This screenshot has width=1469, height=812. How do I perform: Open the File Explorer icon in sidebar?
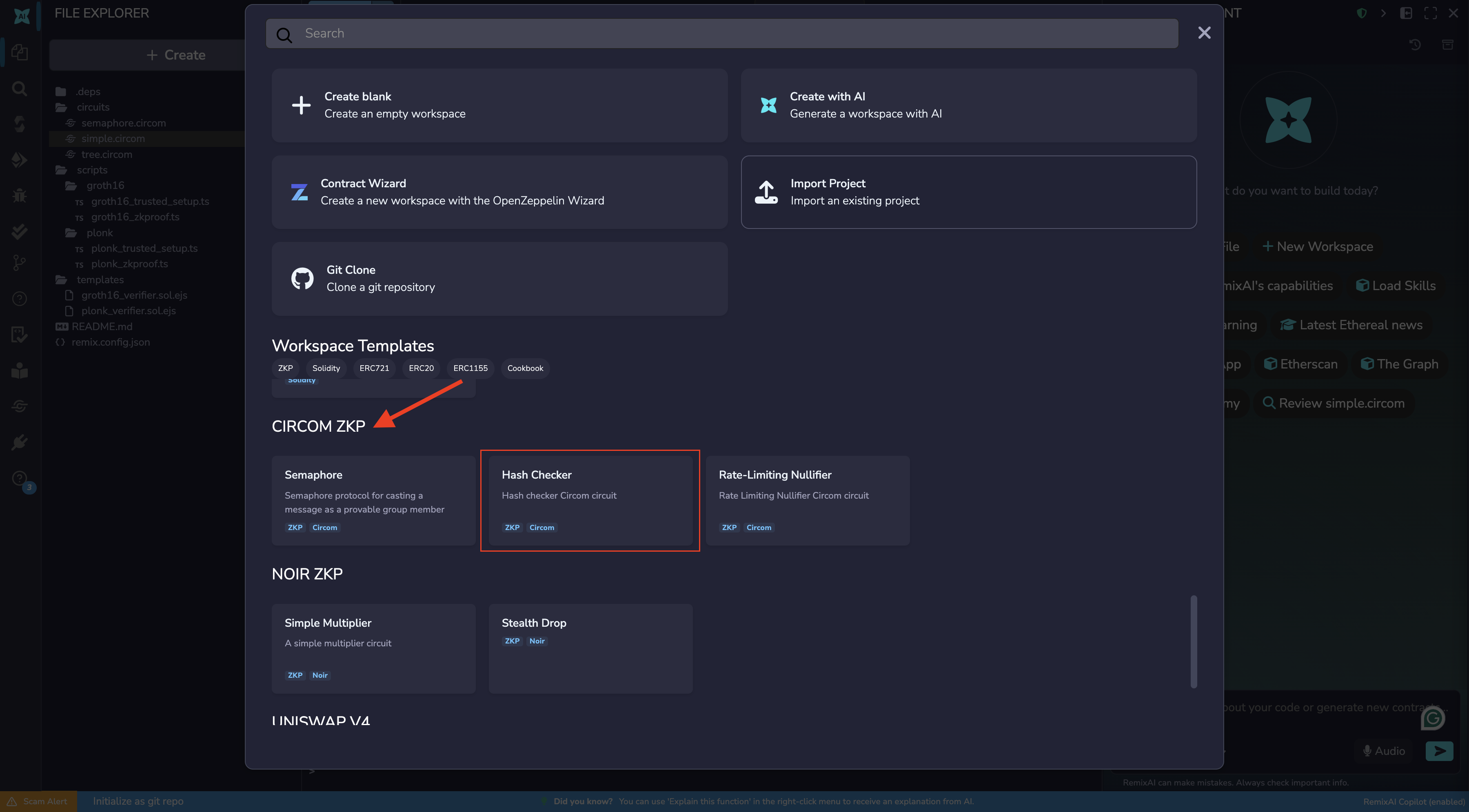(x=20, y=53)
